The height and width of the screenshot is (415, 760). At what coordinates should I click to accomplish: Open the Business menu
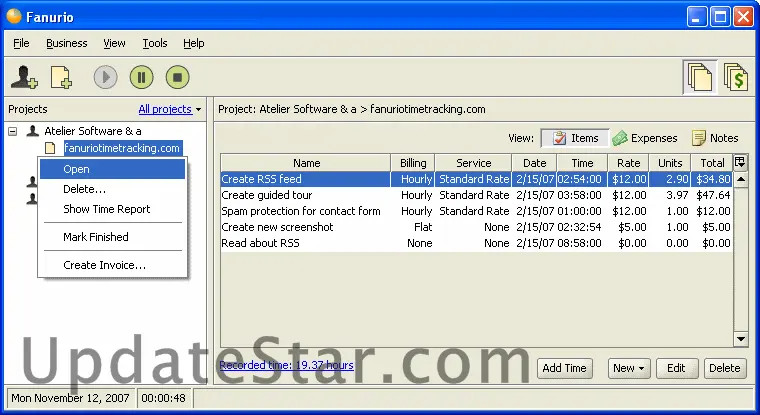[66, 43]
